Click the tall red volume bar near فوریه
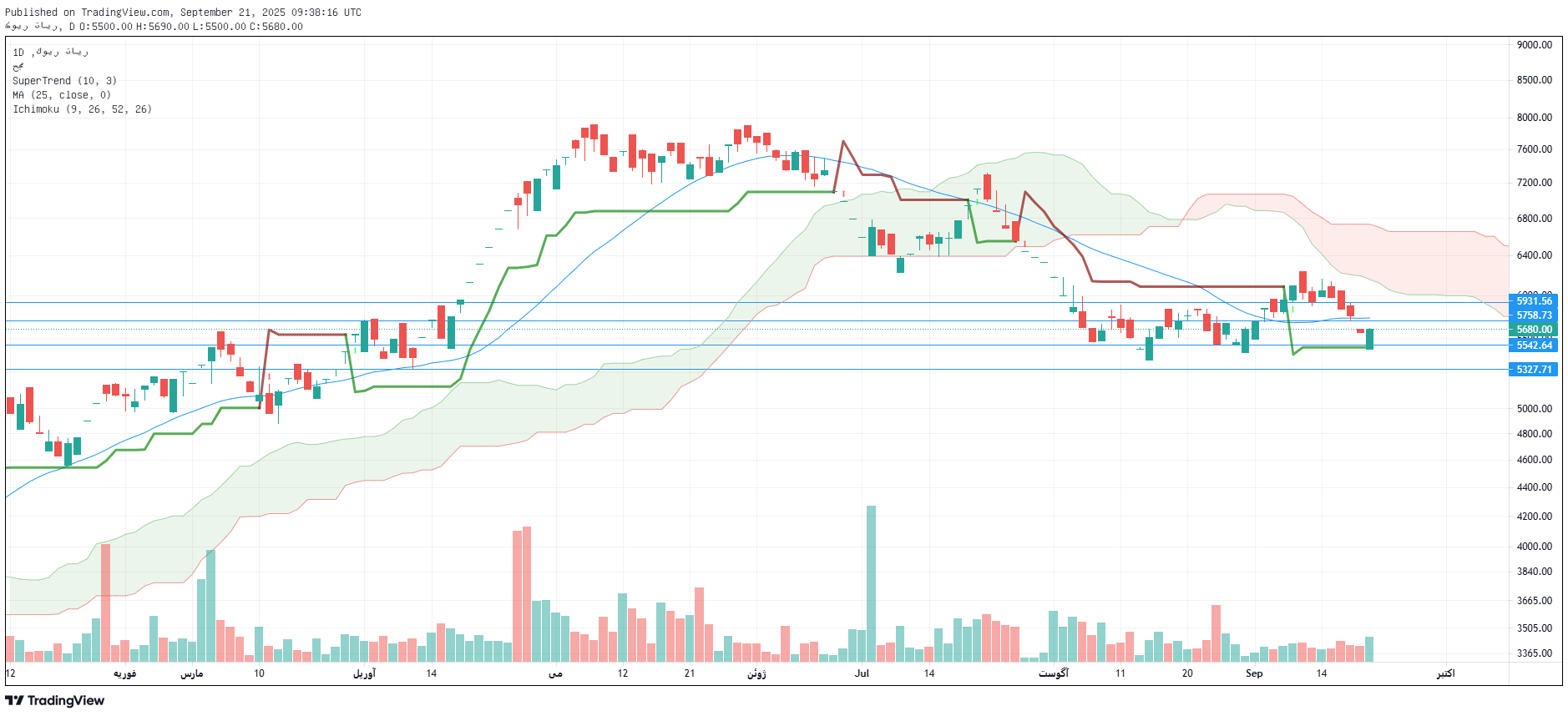Viewport: 1568px width, 716px height. pos(105,601)
